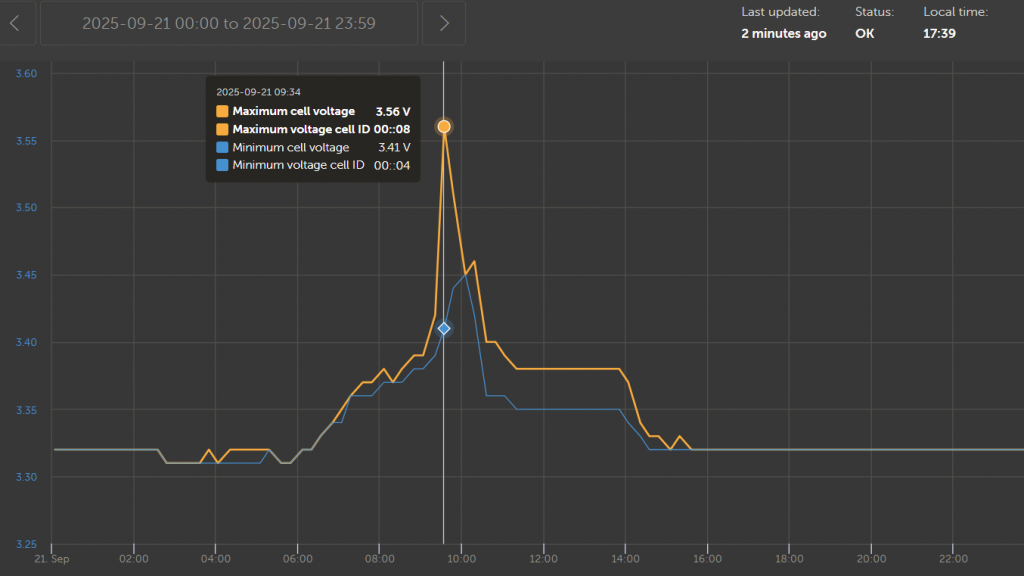Click blue swatch beside Minimum cell voltage

[222, 147]
